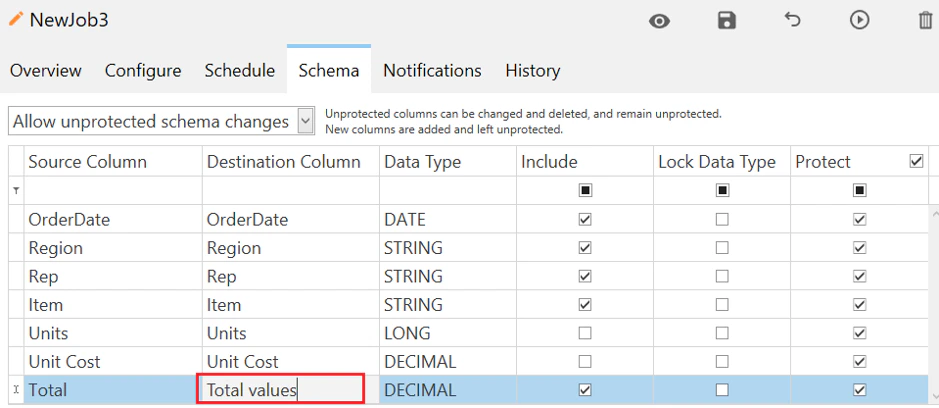
Task: Uncheck Include for Item row
Action: pyautogui.click(x=585, y=304)
